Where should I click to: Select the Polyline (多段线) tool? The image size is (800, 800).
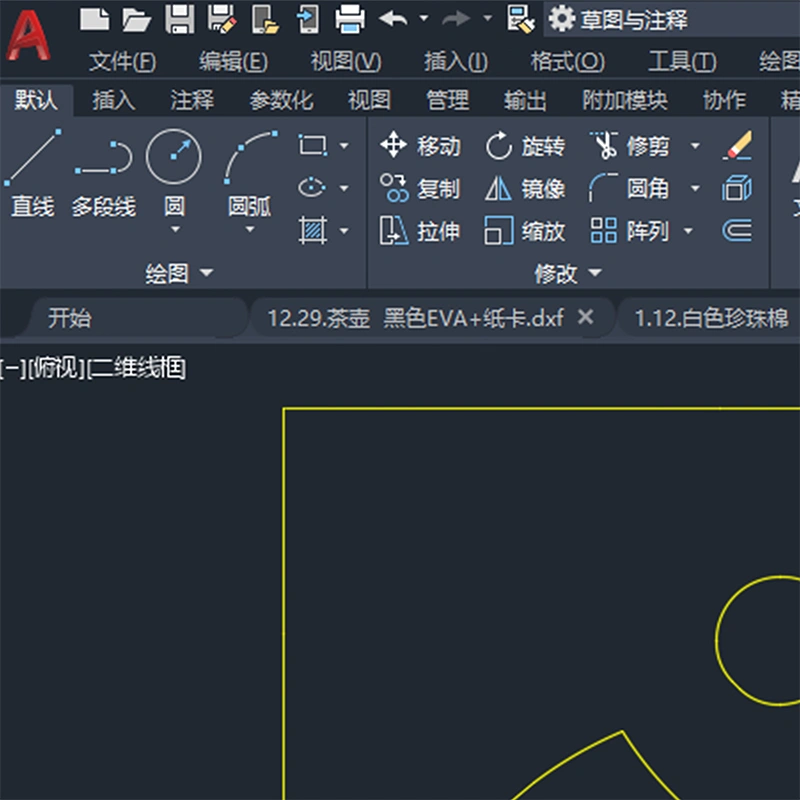[x=103, y=170]
